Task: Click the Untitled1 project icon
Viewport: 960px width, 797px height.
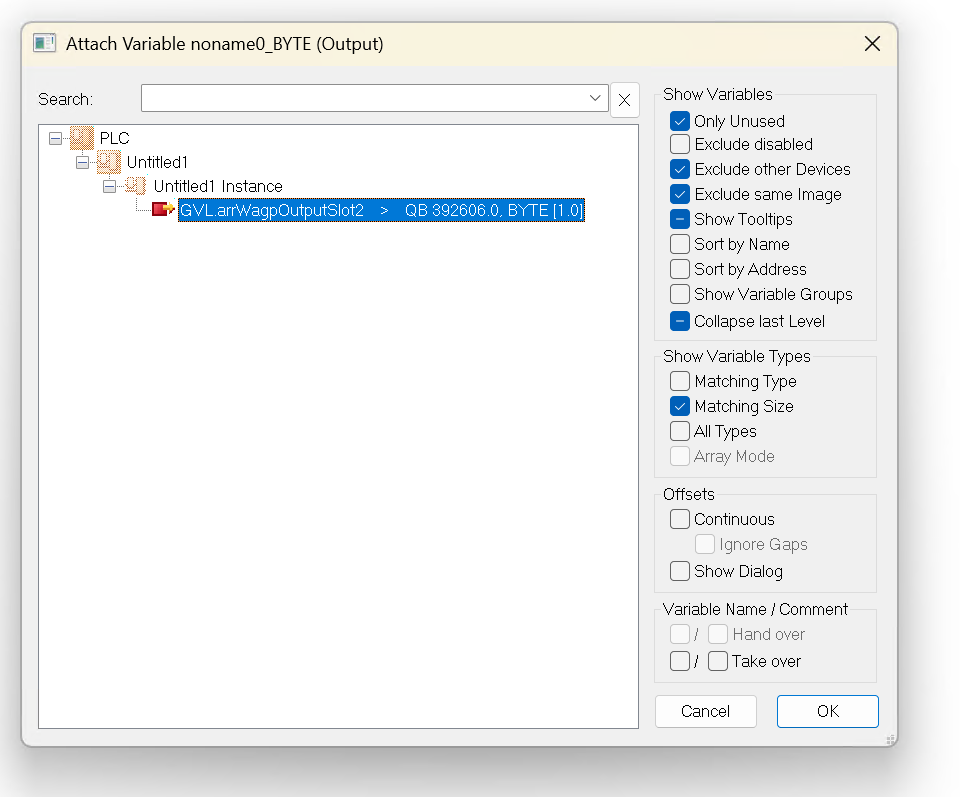Action: (109, 162)
